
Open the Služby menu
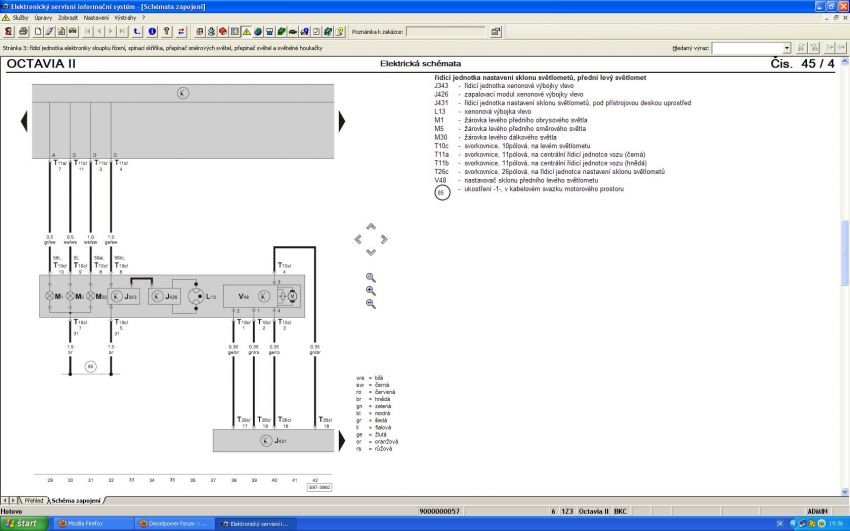[21, 18]
